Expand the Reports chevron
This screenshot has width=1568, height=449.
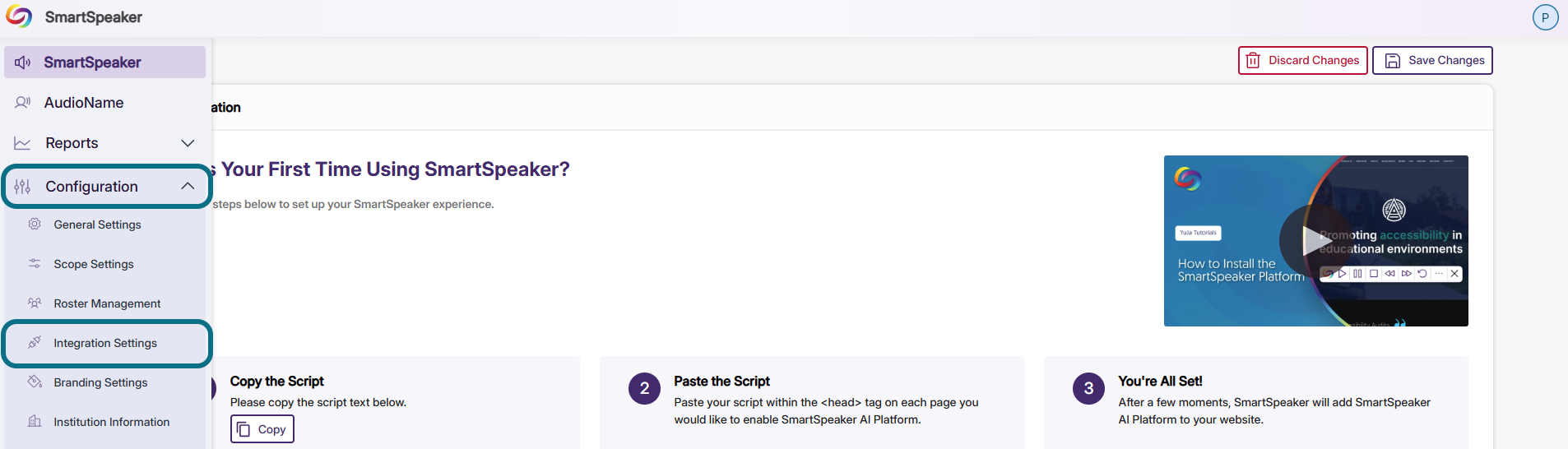point(188,143)
